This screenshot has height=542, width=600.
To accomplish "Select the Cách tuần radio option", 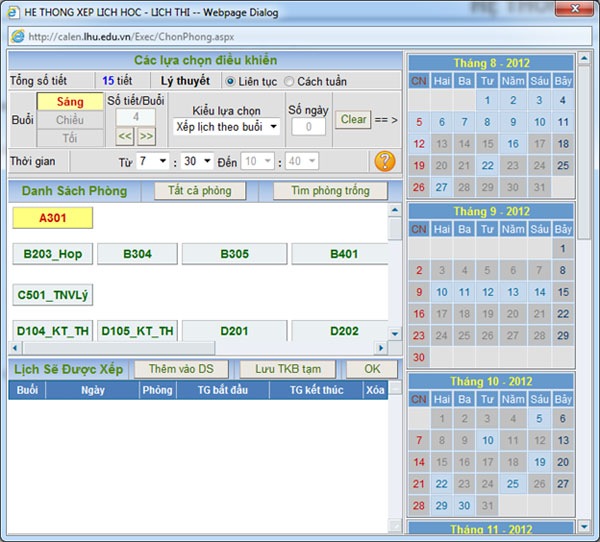I will click(x=290, y=81).
